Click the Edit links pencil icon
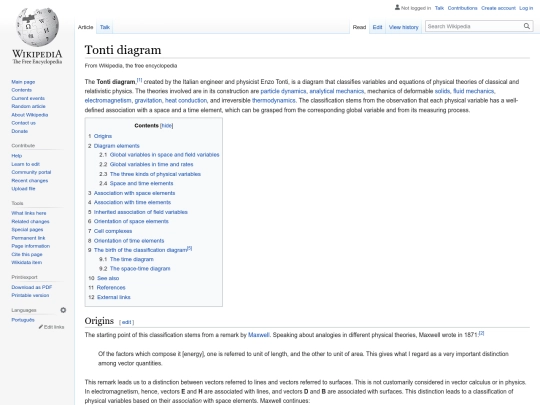The image size is (540, 405). point(41,327)
